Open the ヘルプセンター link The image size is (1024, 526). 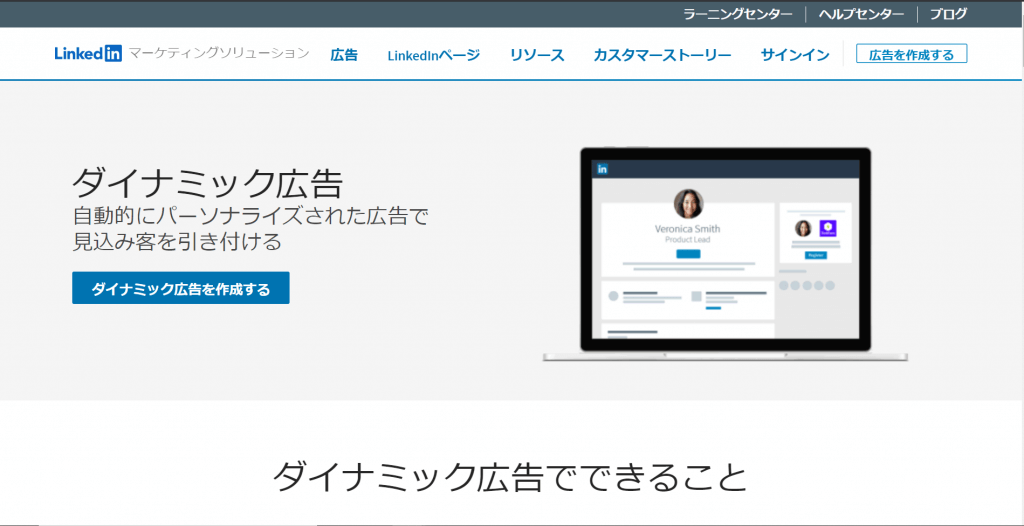tap(861, 14)
